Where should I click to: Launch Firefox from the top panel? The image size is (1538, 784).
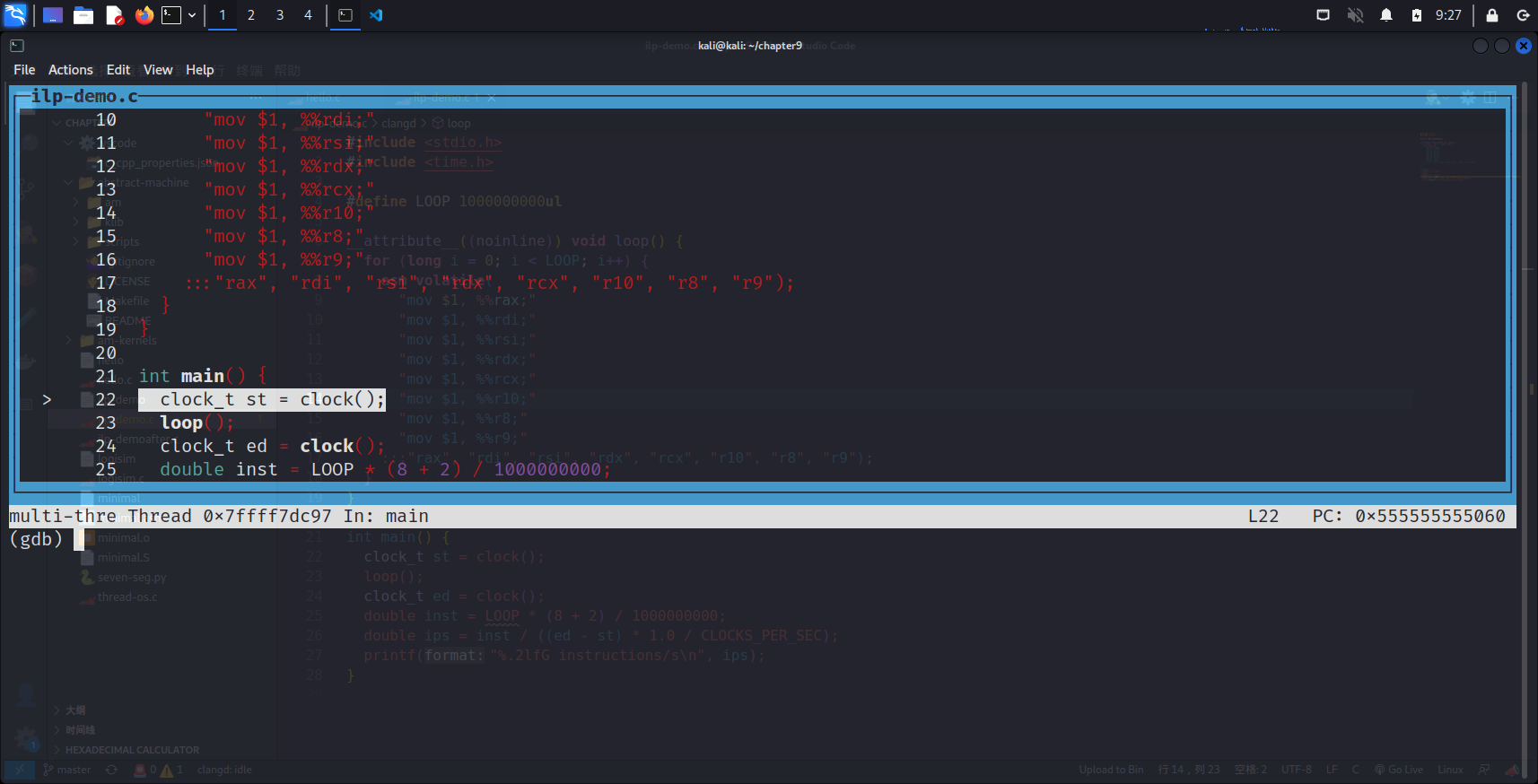pos(144,15)
